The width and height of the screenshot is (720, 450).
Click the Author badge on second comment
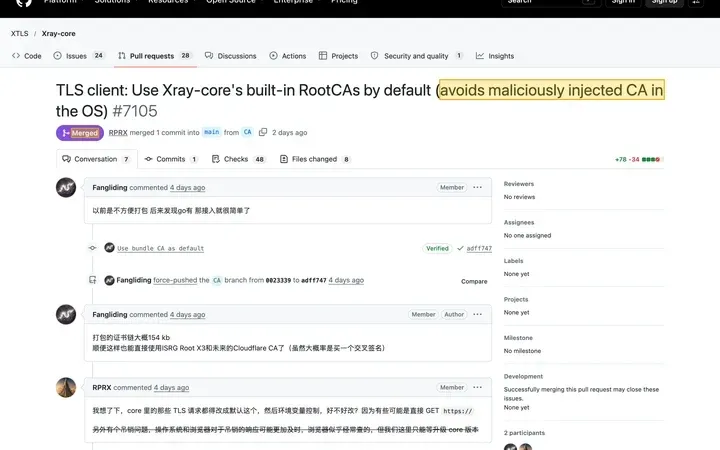[x=454, y=315]
